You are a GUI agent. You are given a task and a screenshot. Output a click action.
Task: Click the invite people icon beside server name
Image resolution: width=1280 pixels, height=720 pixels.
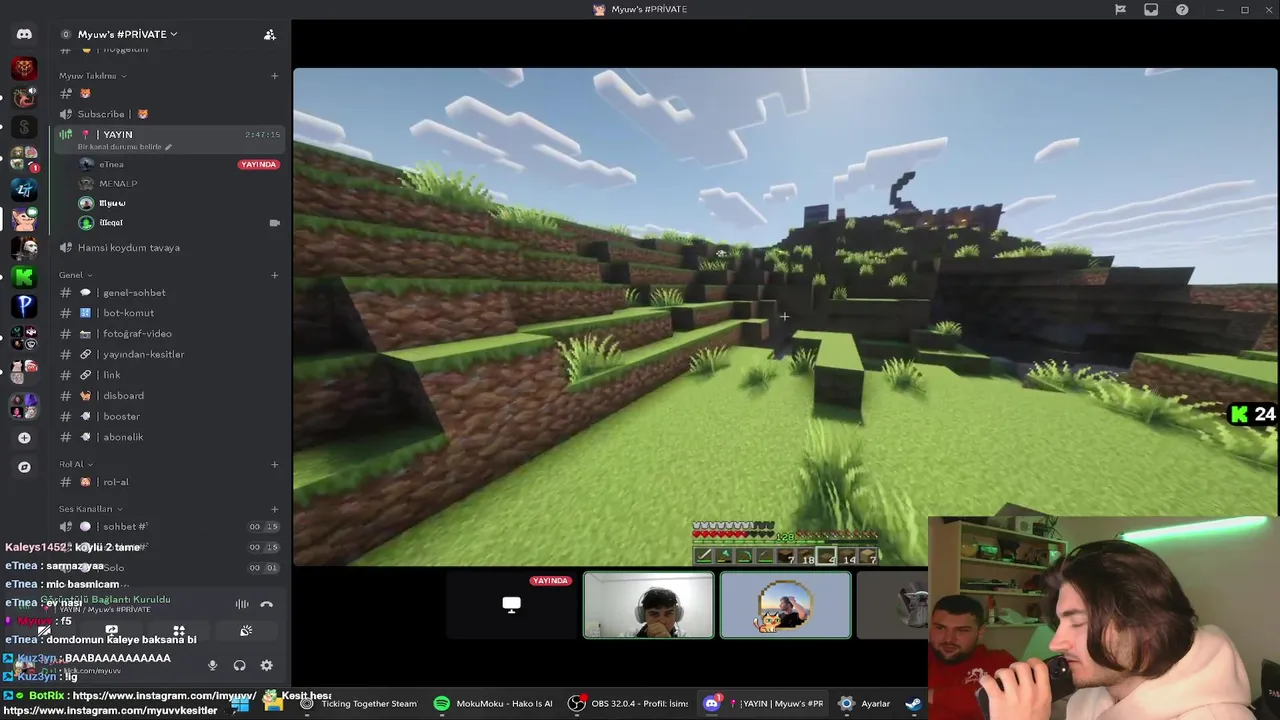[x=270, y=34]
